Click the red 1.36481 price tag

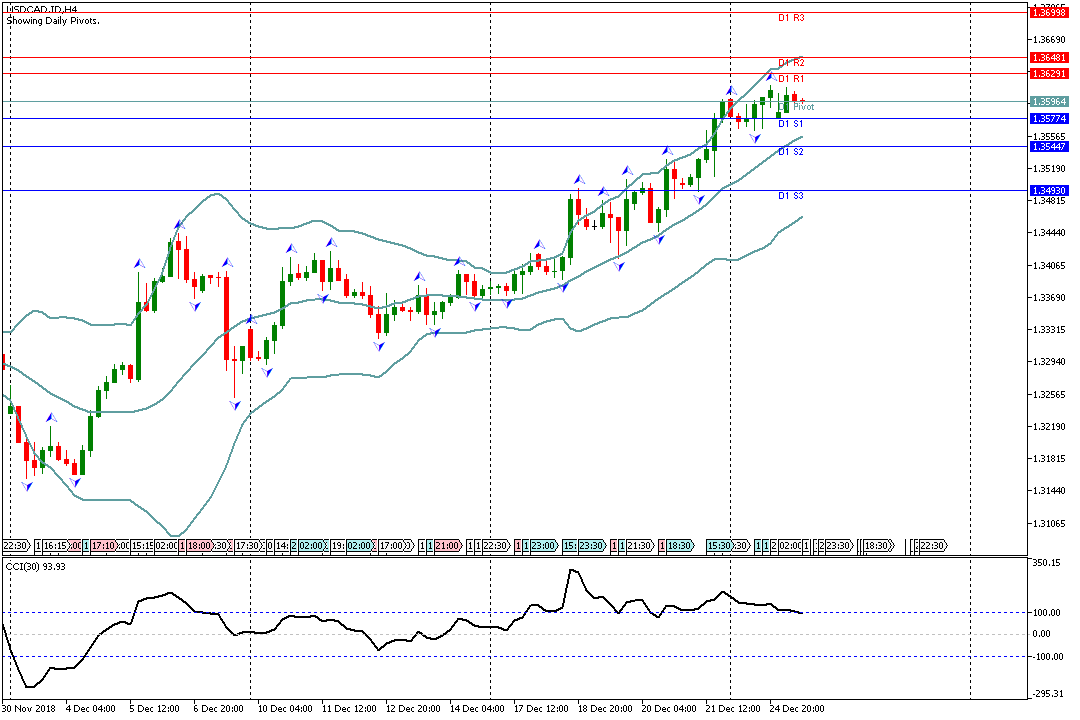(x=1048, y=57)
